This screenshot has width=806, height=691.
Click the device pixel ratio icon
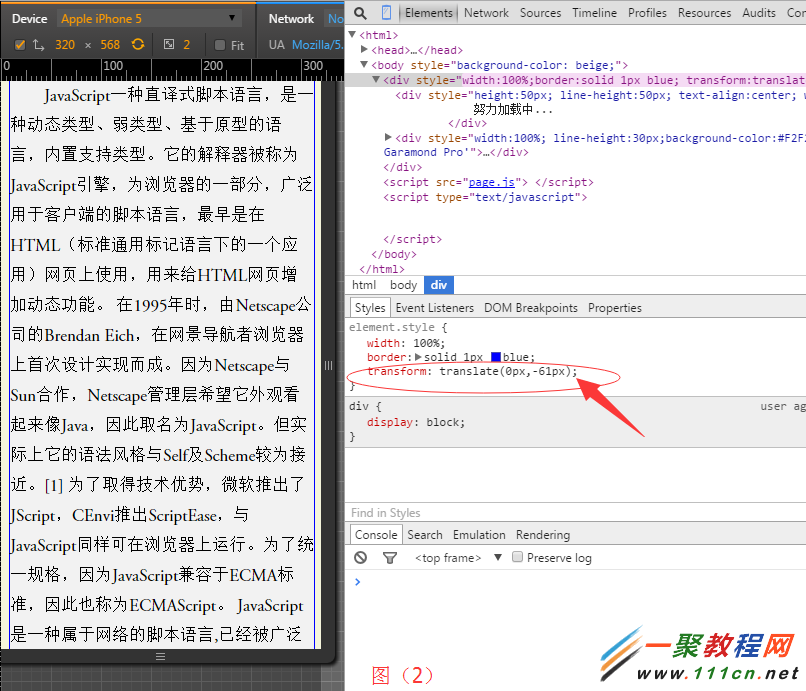coord(169,45)
